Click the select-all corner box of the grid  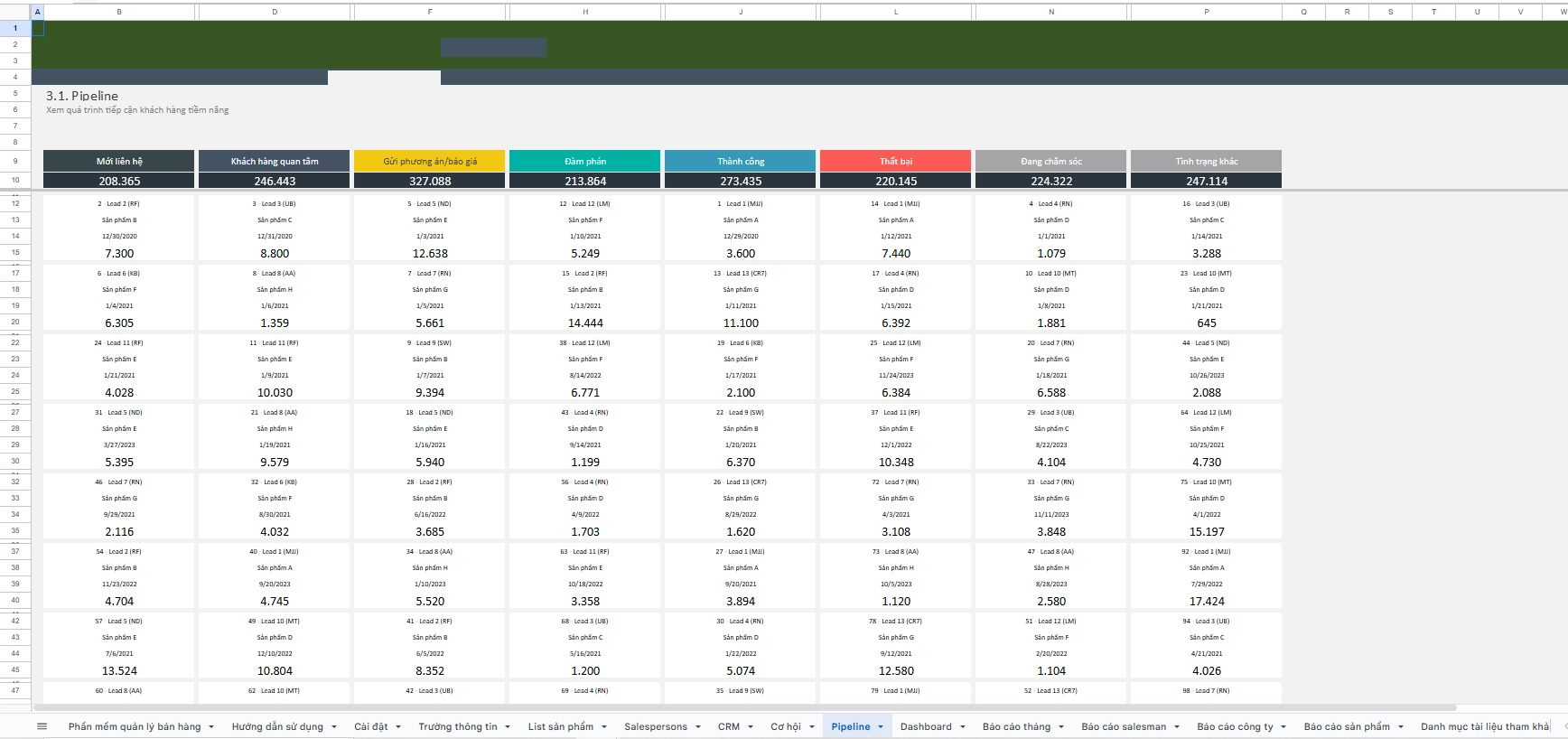(x=15, y=12)
